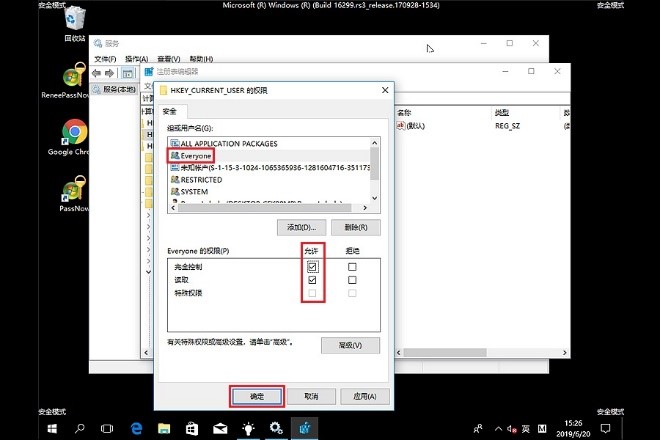
Task: Toggle Deny for Read permission
Action: pyautogui.click(x=352, y=280)
